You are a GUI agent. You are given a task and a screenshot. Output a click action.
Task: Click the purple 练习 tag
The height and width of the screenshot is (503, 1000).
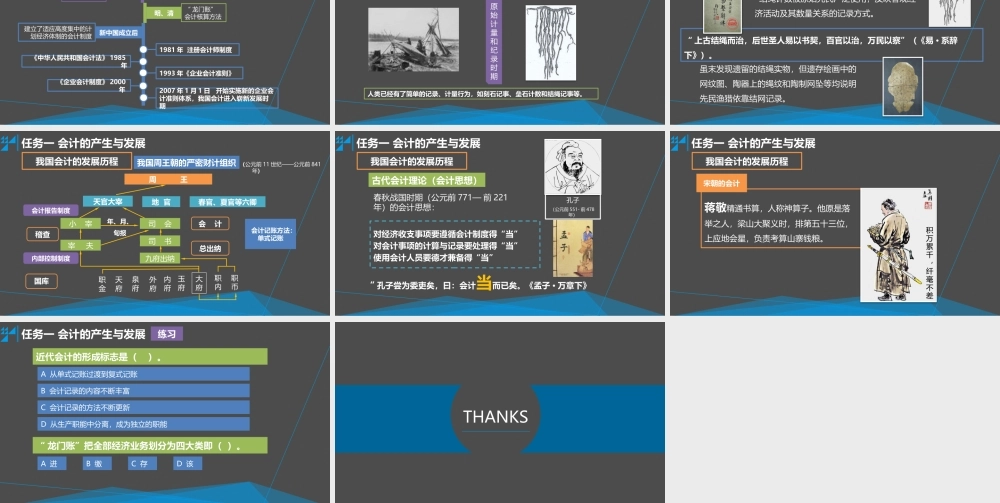click(x=167, y=333)
